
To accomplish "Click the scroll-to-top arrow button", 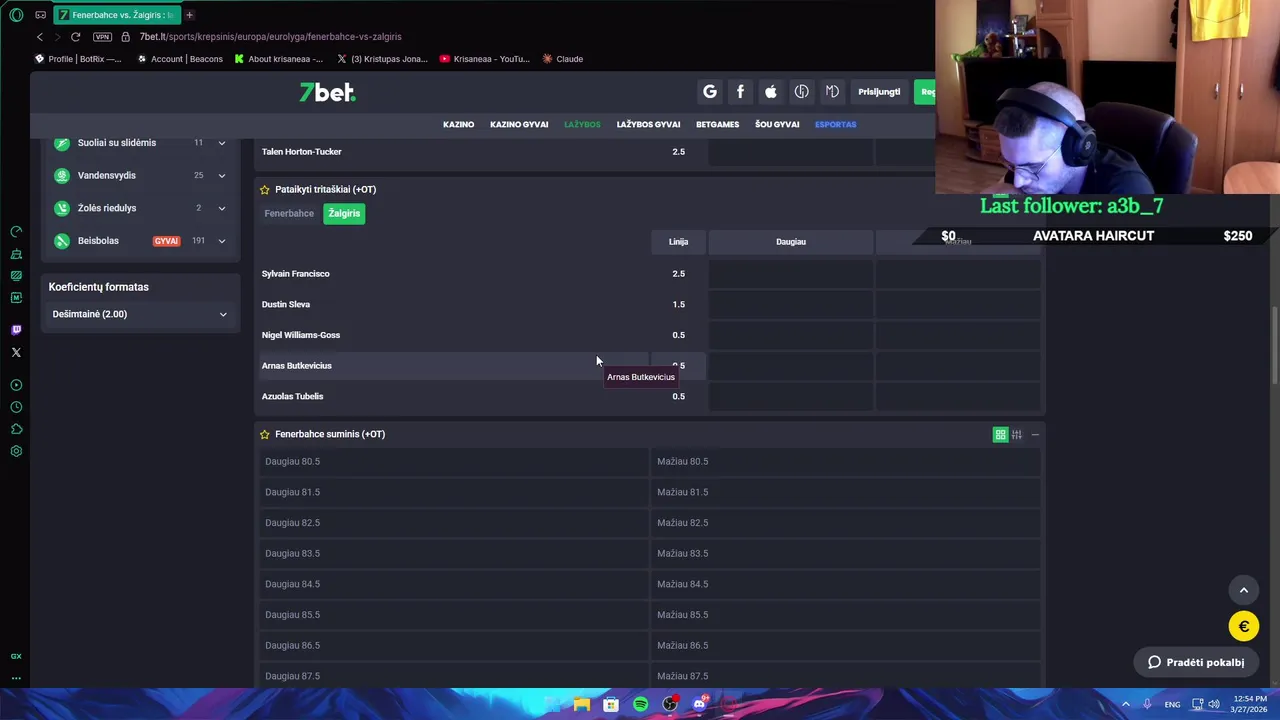I will click(1244, 590).
